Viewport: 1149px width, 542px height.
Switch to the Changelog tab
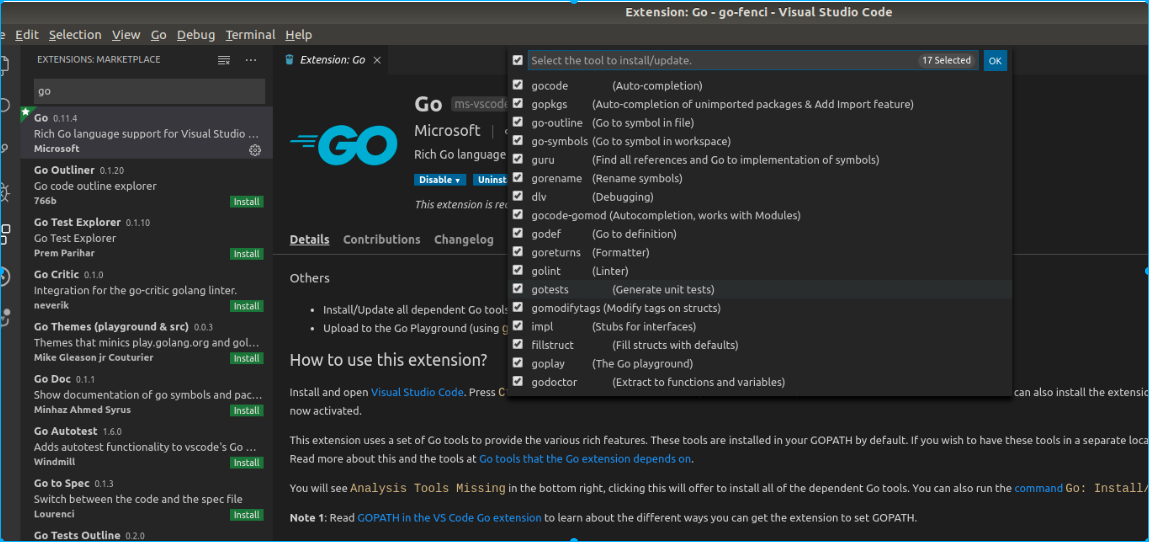tap(463, 240)
